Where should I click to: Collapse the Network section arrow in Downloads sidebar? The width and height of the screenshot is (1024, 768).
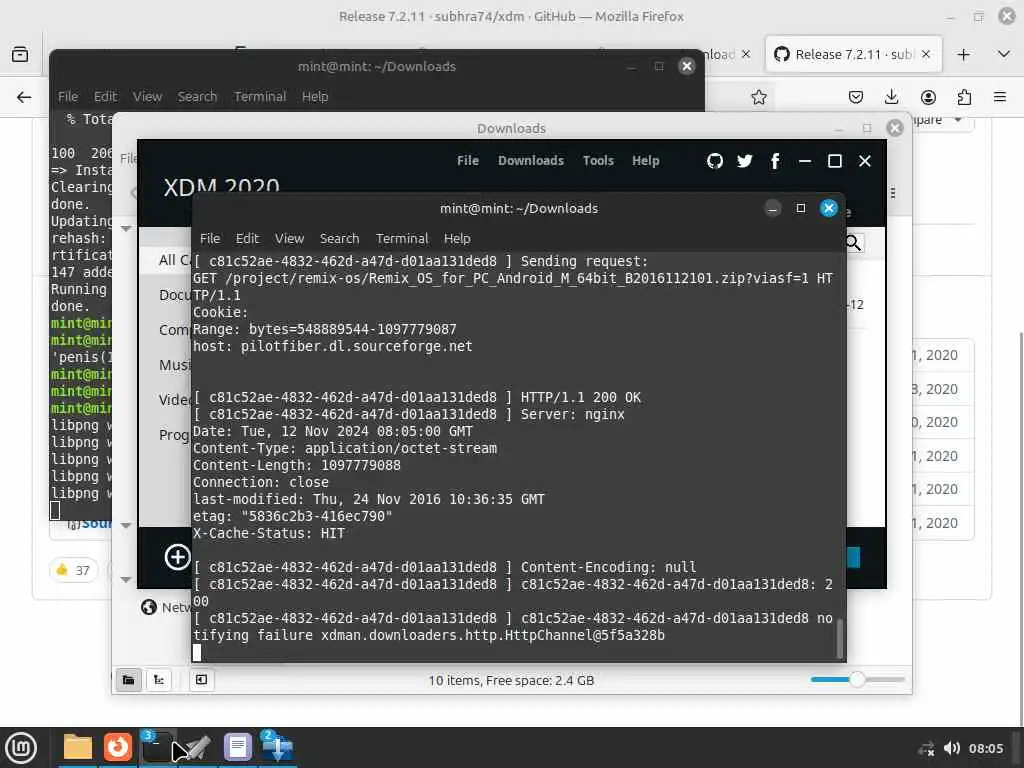(x=126, y=580)
